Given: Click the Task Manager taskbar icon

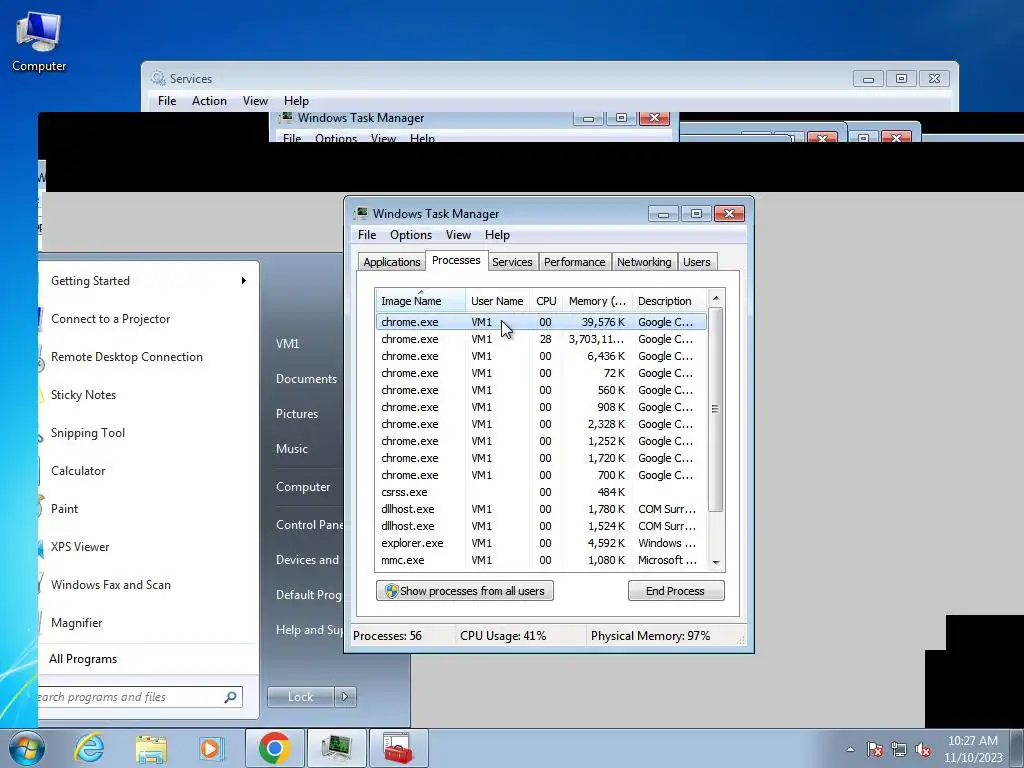Looking at the screenshot, I should (x=336, y=748).
